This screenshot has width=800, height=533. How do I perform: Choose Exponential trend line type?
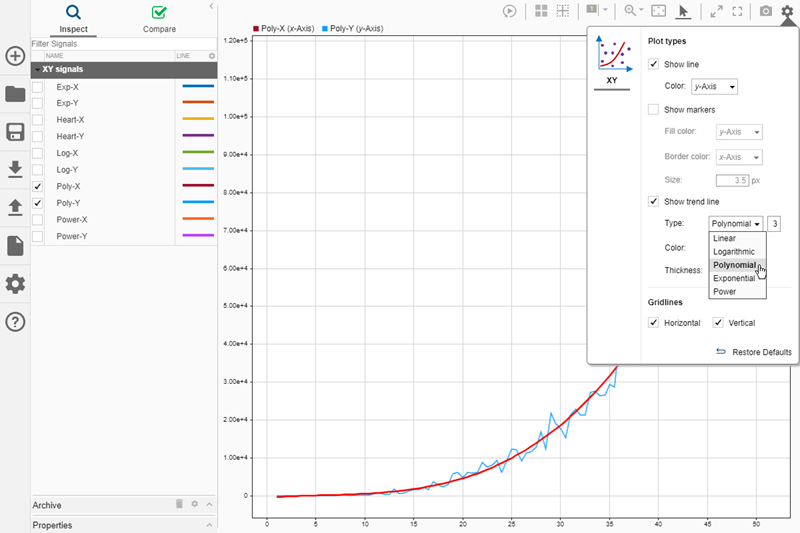pos(737,278)
